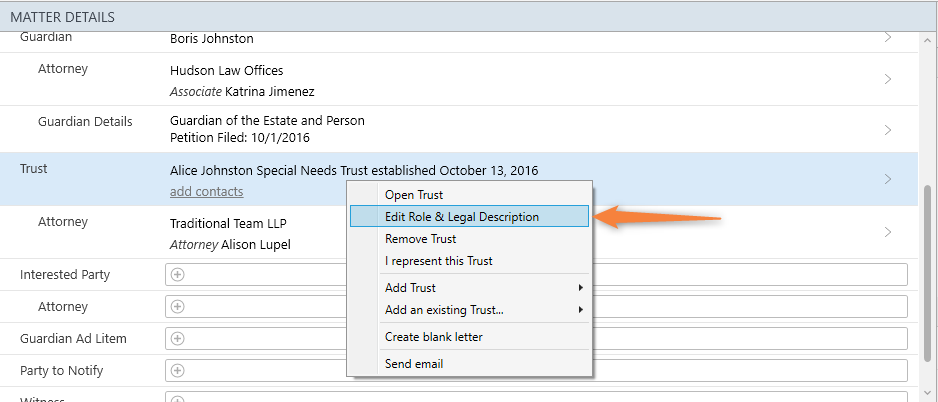938x402 pixels.
Task: Open Guardian row chevron for Boris Johnston
Action: coord(888,37)
